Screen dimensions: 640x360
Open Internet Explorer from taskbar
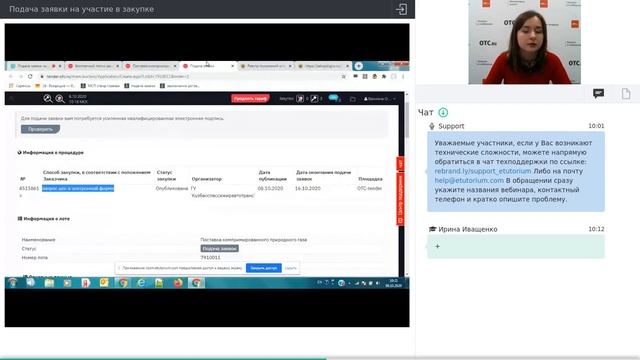tap(141, 282)
